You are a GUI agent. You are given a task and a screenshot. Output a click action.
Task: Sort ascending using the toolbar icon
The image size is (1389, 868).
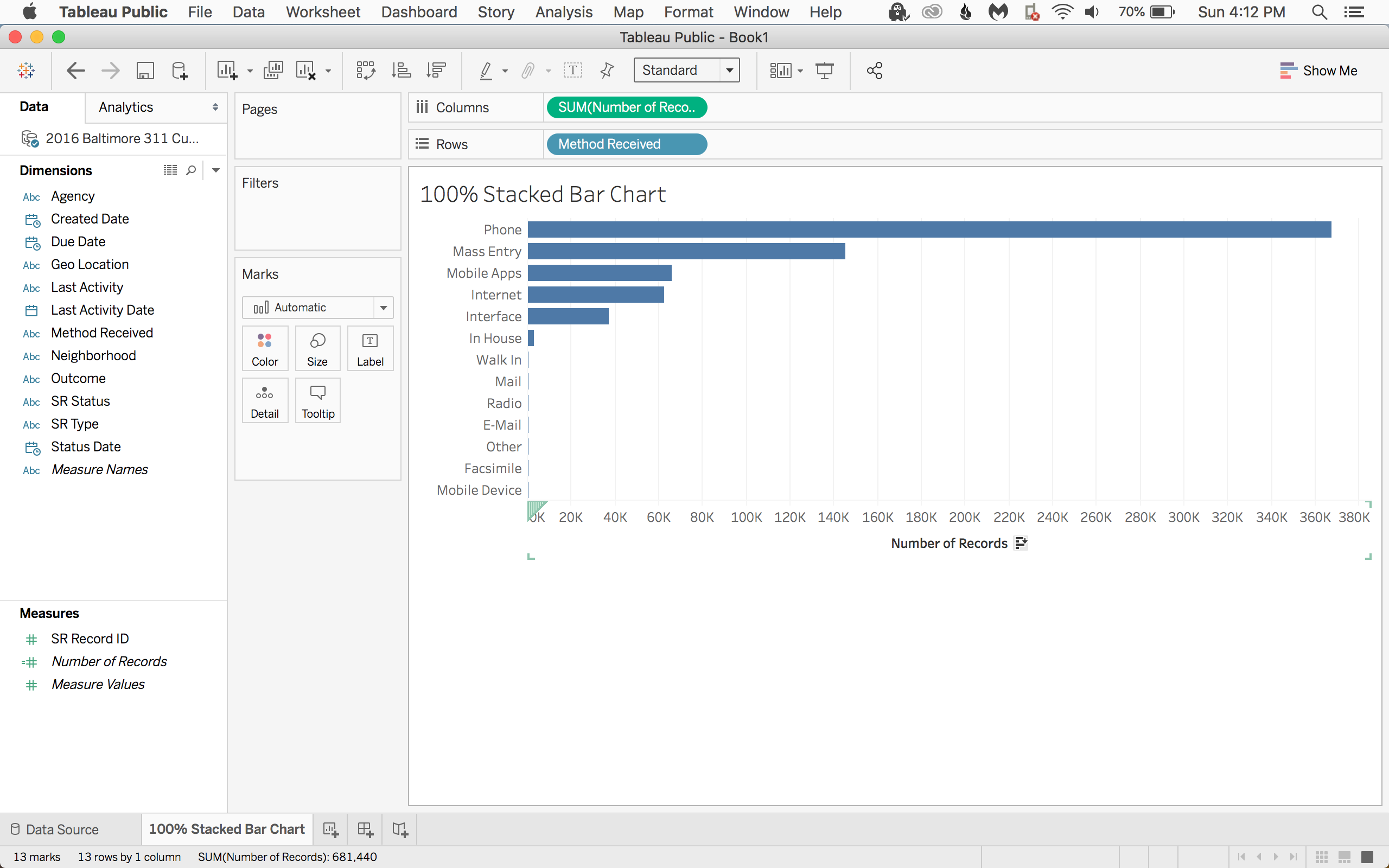coord(401,71)
